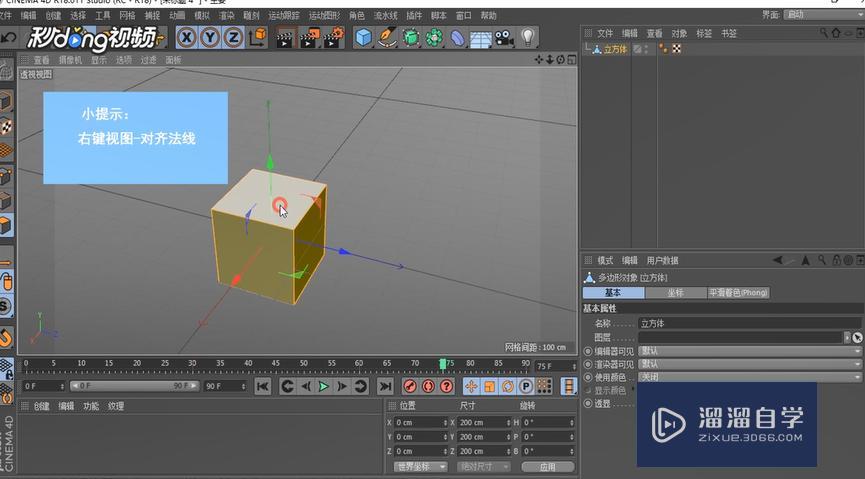865x479 pixels.
Task: Open the 模拟 menu
Action: [202, 15]
